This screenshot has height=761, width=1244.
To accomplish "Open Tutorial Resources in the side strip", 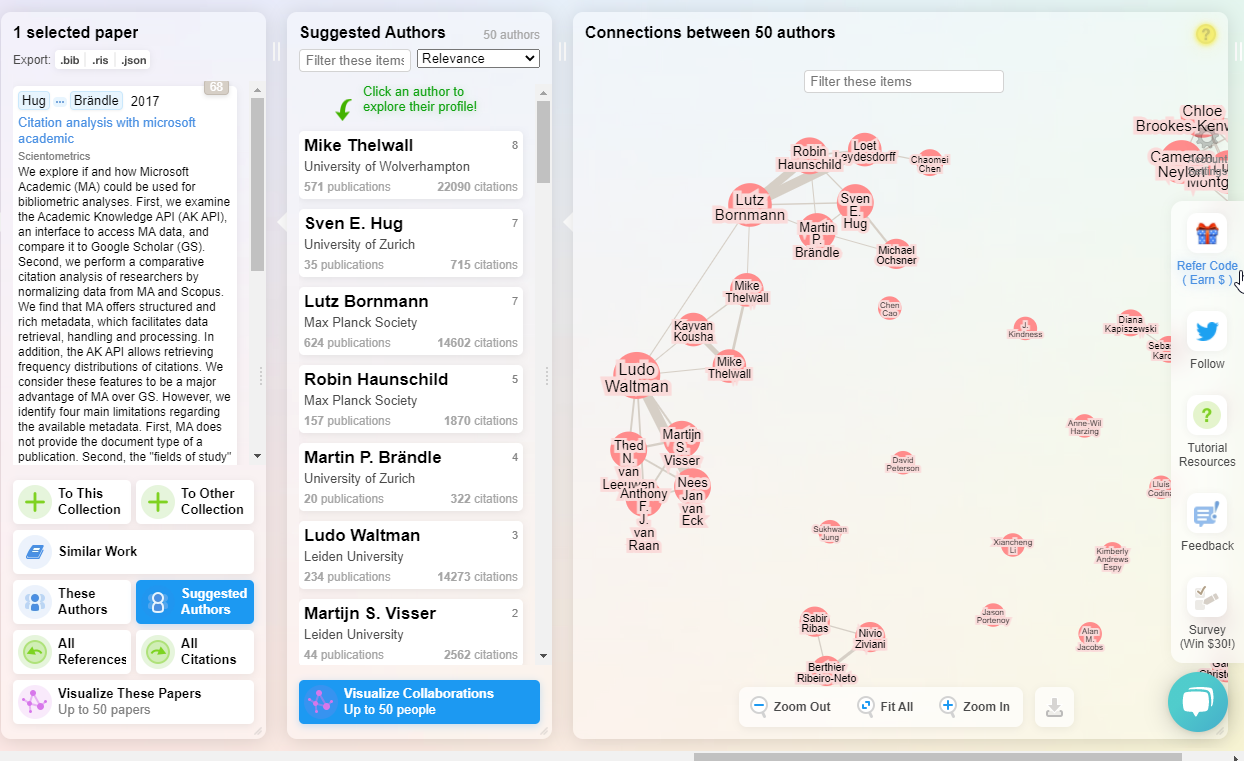I will [x=1207, y=415].
